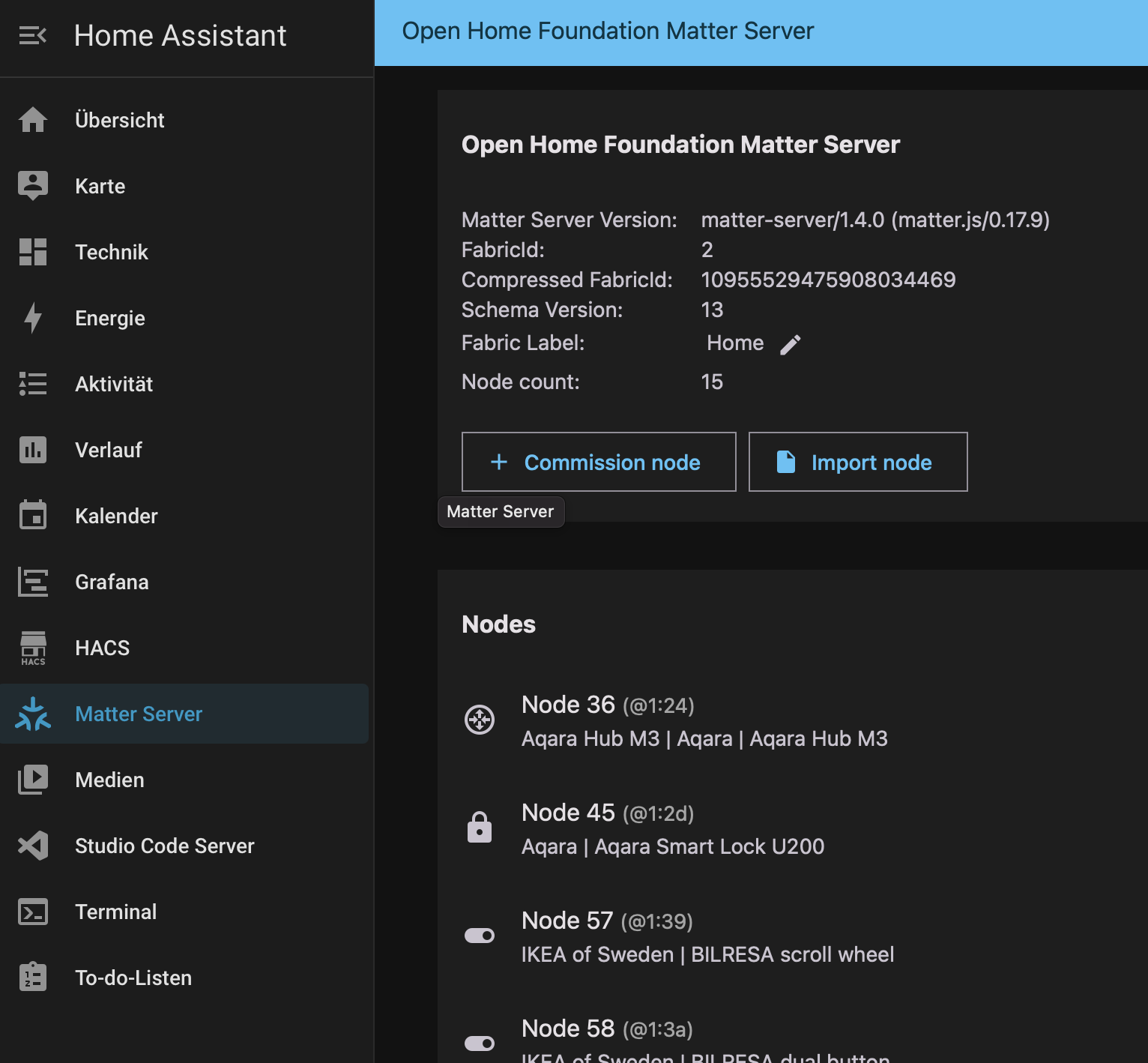The width and height of the screenshot is (1148, 1063).
Task: Click the Verlauf chart icon
Action: point(33,450)
